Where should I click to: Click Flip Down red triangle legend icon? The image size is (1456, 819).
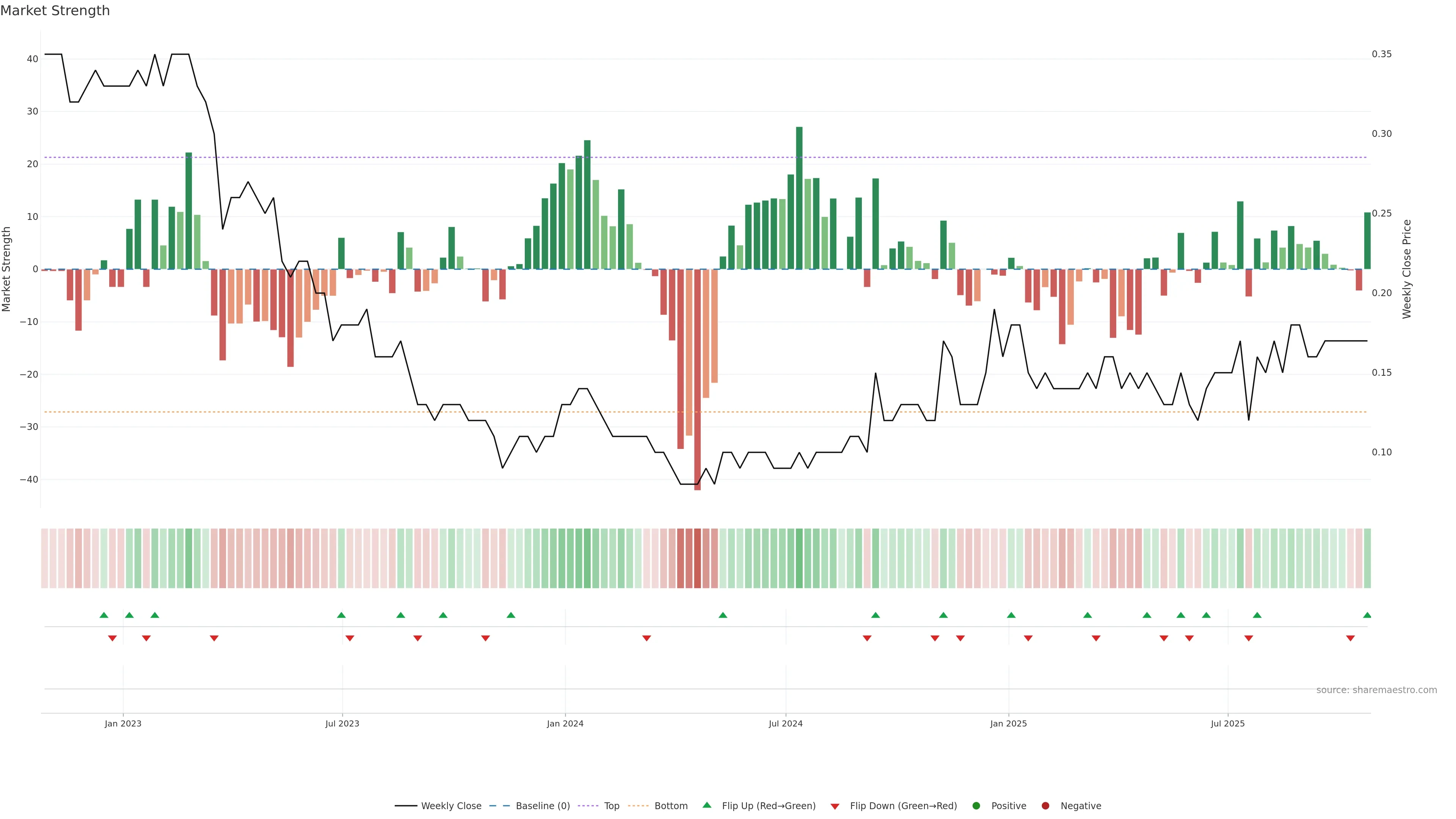(835, 806)
